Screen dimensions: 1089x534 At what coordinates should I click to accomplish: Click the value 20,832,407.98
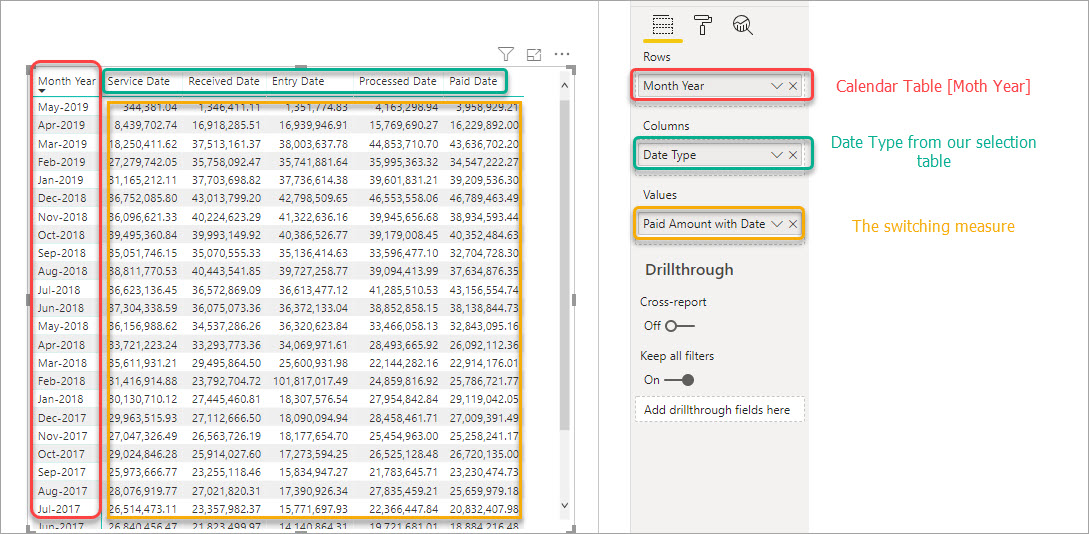click(x=483, y=508)
